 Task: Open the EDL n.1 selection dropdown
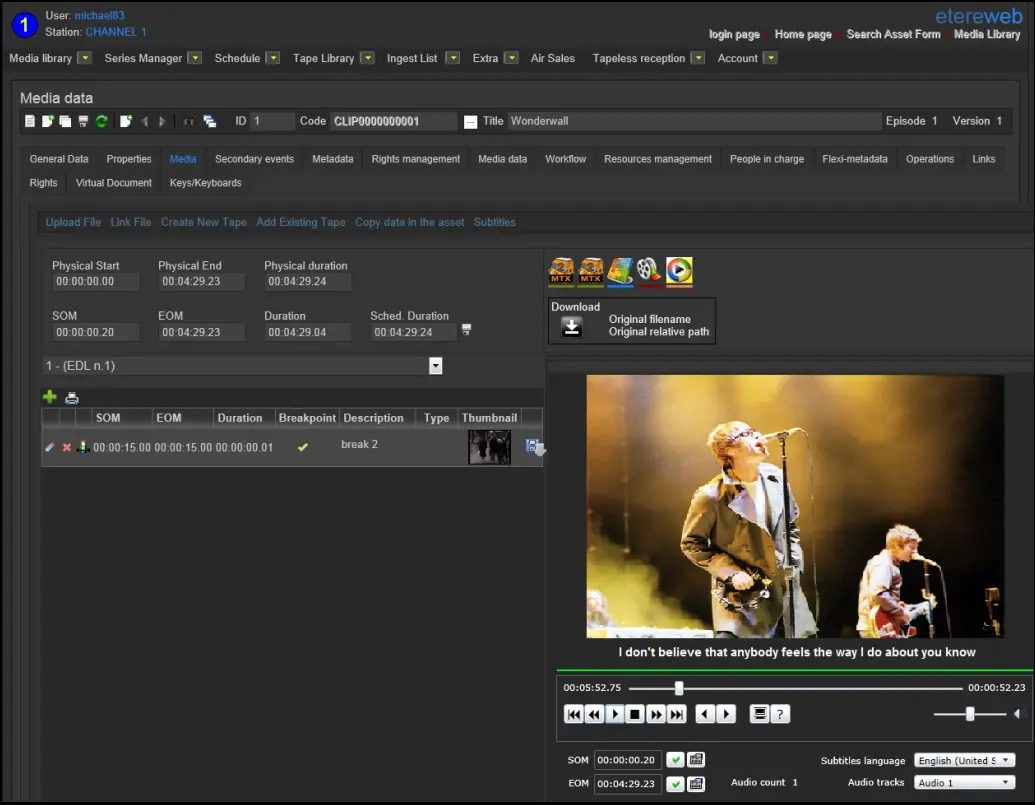click(435, 366)
